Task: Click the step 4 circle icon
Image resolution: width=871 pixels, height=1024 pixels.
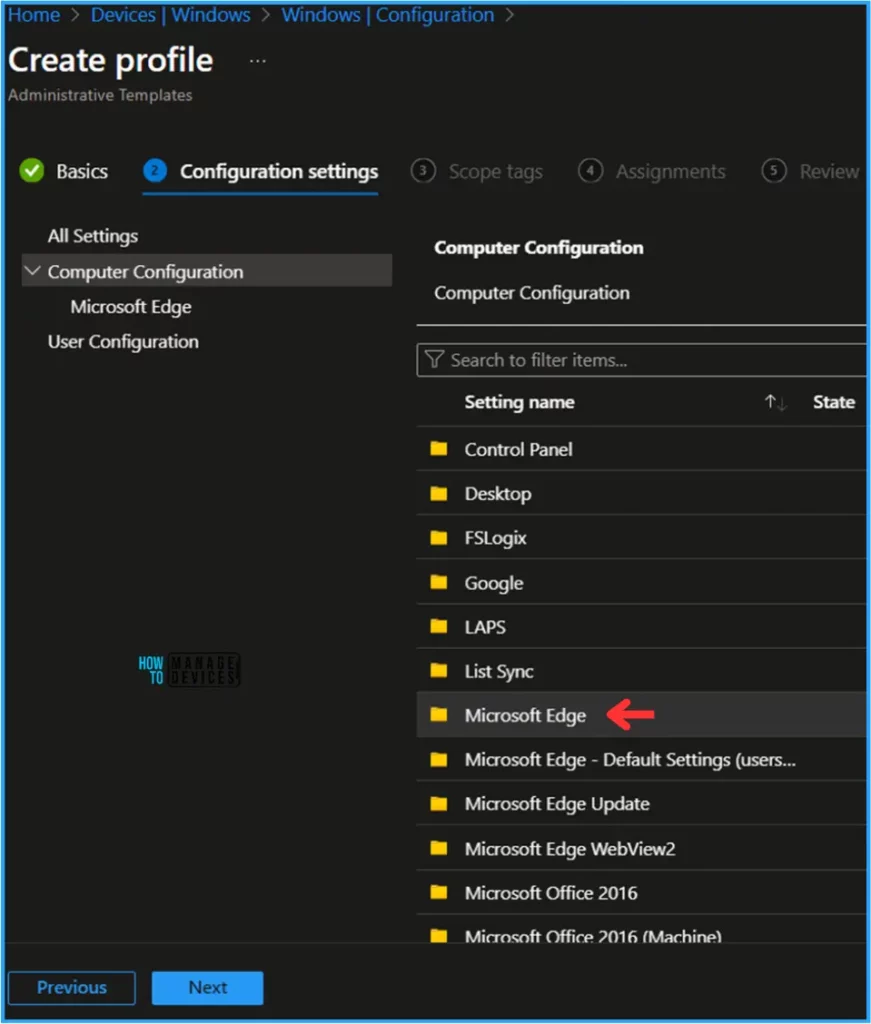Action: pyautogui.click(x=590, y=170)
